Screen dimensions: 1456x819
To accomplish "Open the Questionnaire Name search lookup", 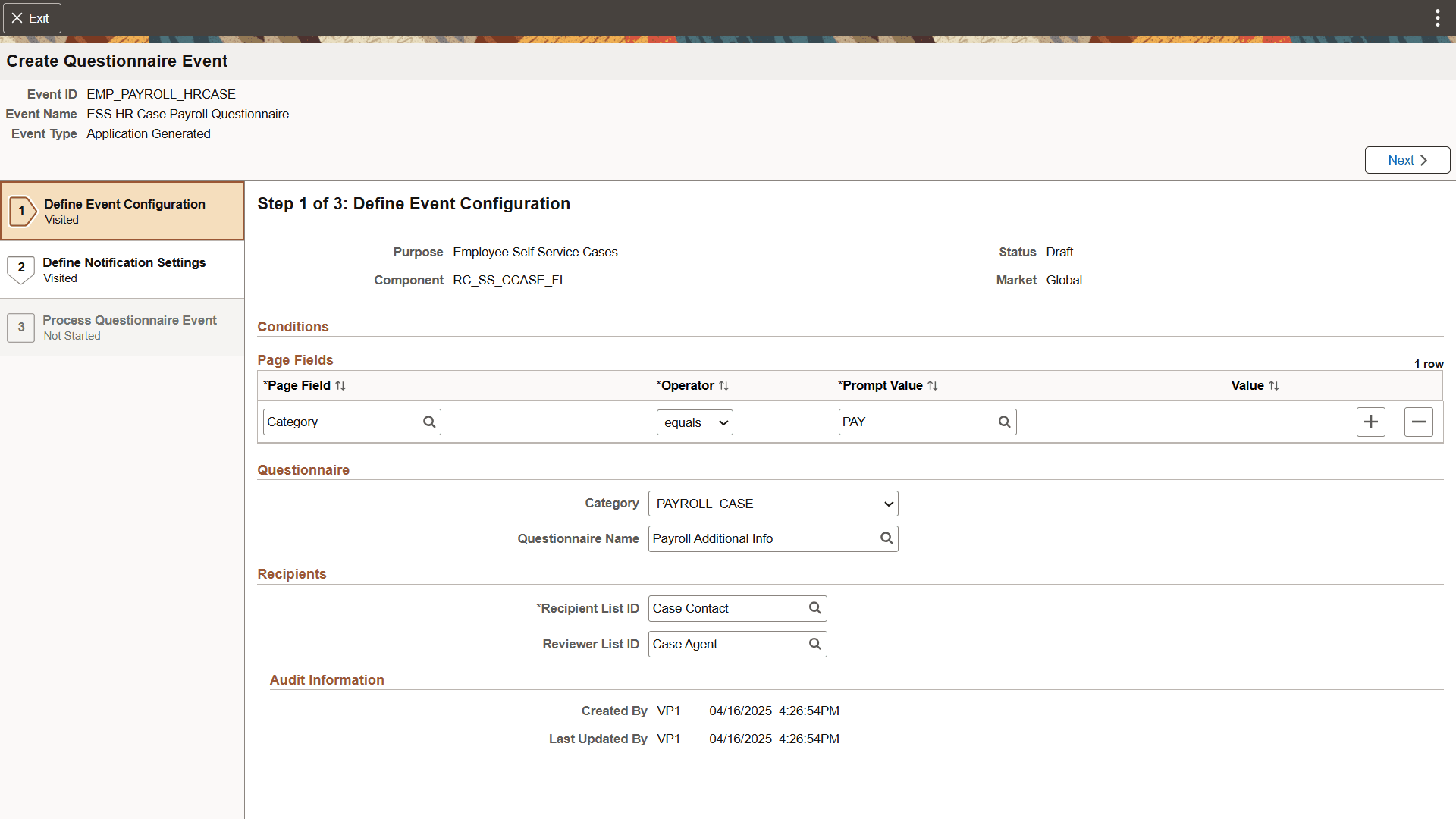I will 886,538.
